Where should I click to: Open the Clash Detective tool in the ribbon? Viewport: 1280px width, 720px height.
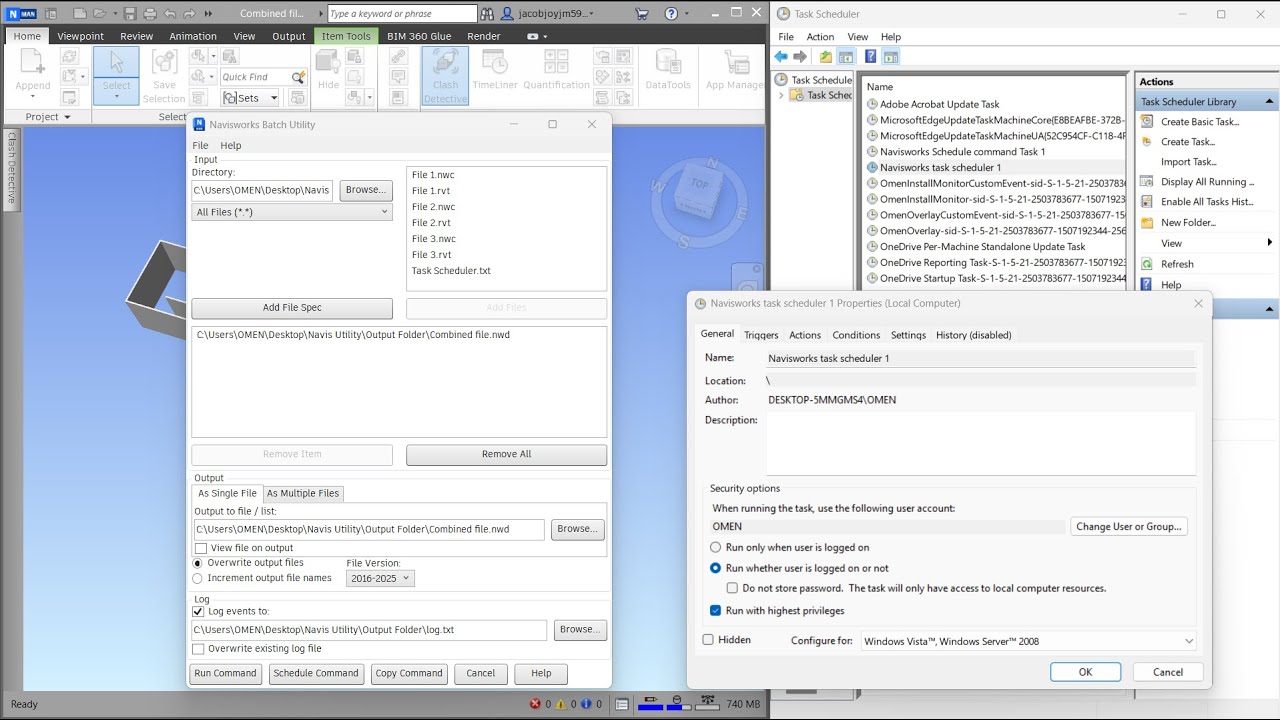click(x=445, y=75)
